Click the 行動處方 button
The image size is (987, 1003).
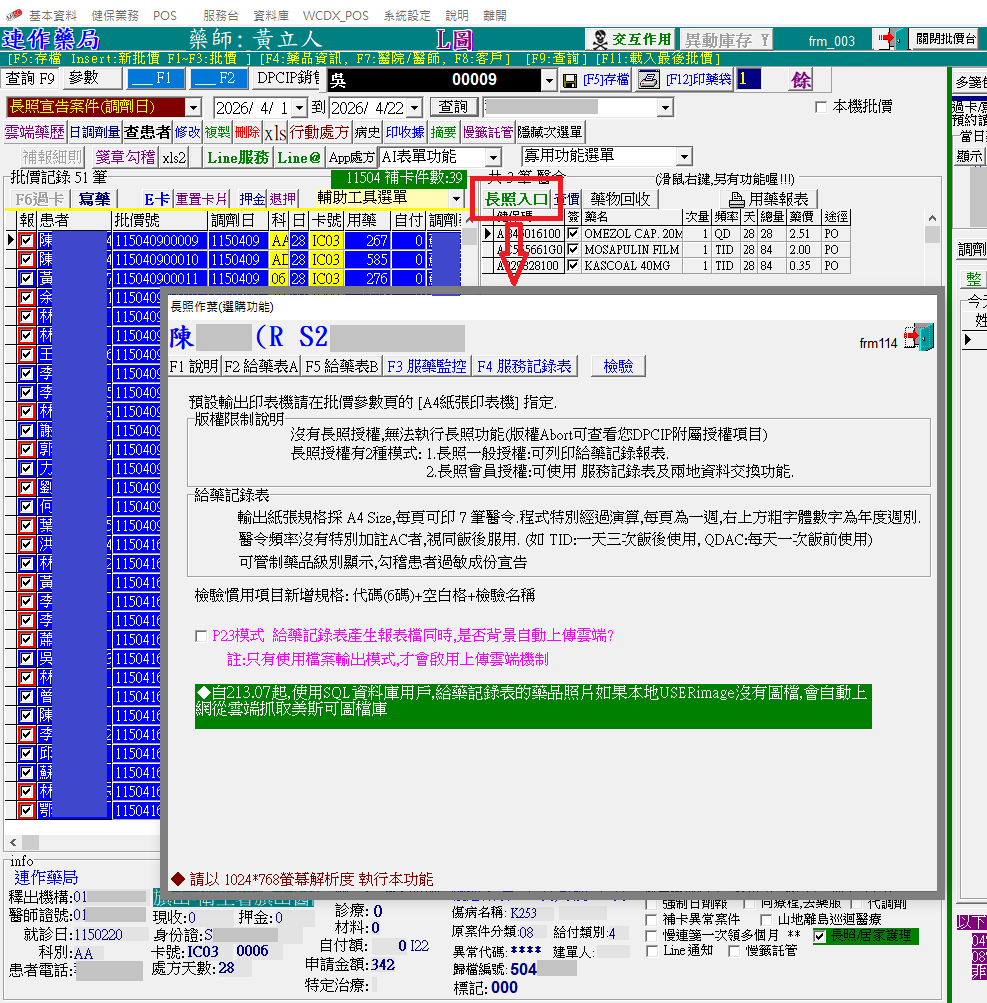319,132
